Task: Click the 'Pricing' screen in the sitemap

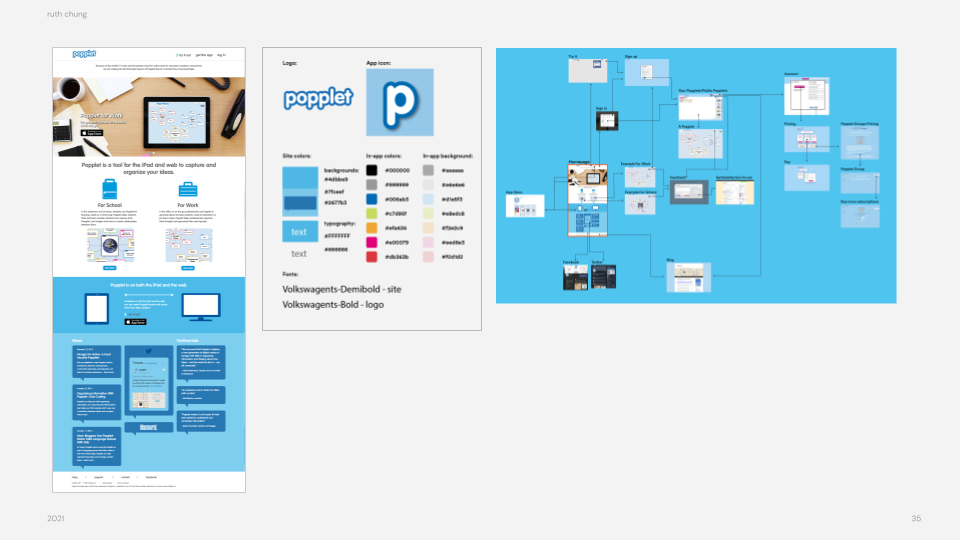Action: pyautogui.click(x=807, y=140)
